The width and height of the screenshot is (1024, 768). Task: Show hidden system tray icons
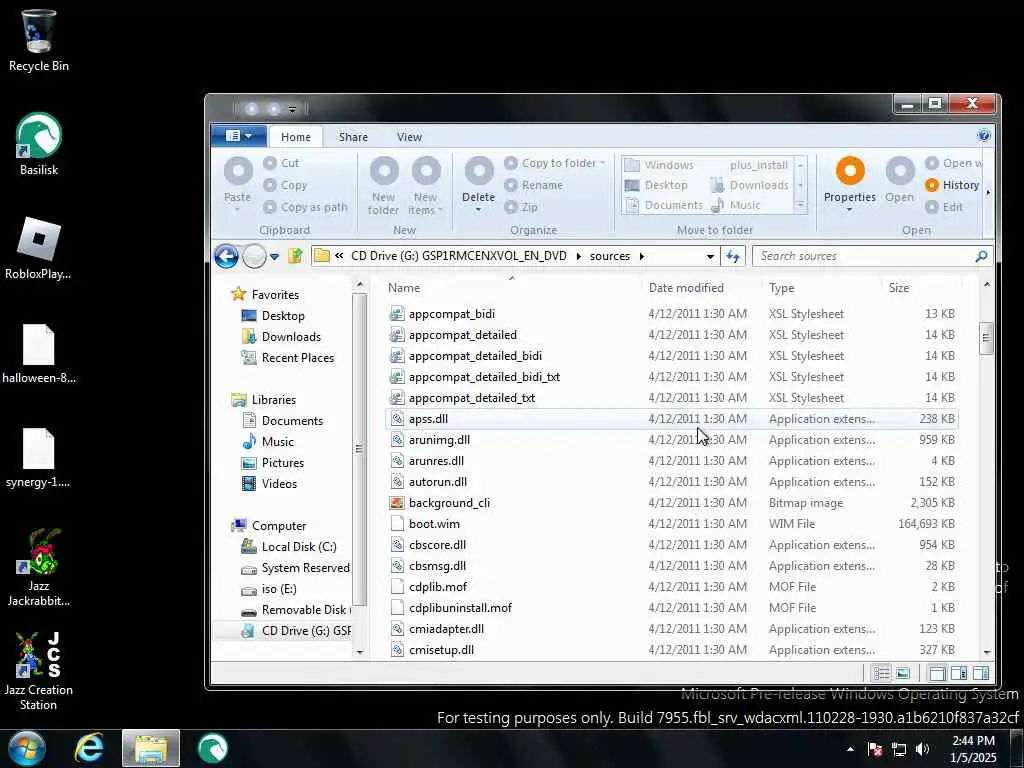pos(850,749)
